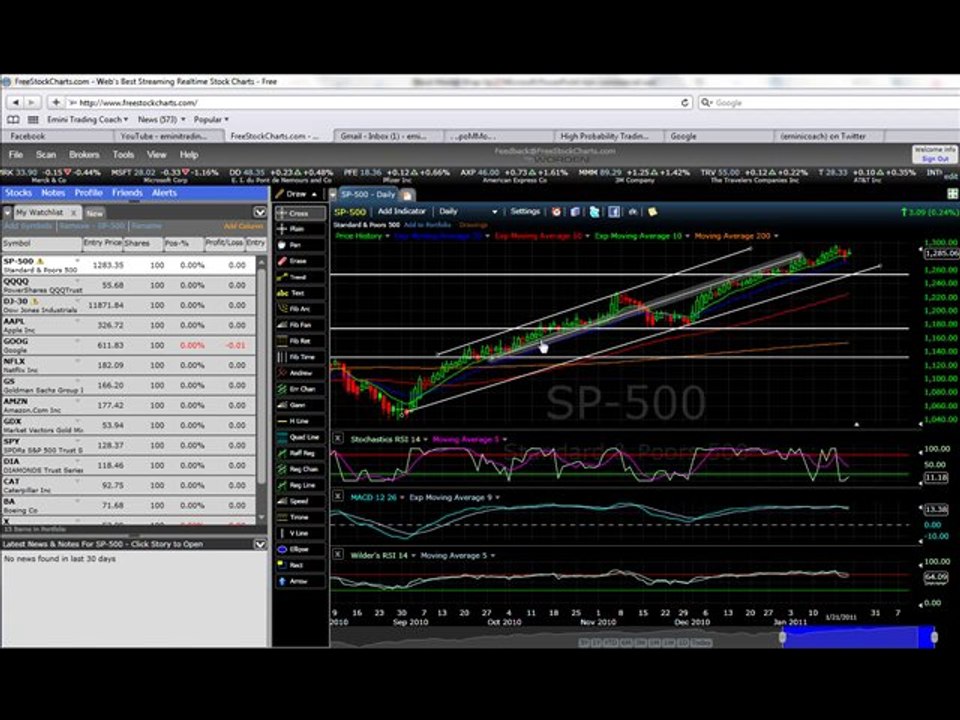
Task: Click the Add Column link
Action: tap(242, 226)
